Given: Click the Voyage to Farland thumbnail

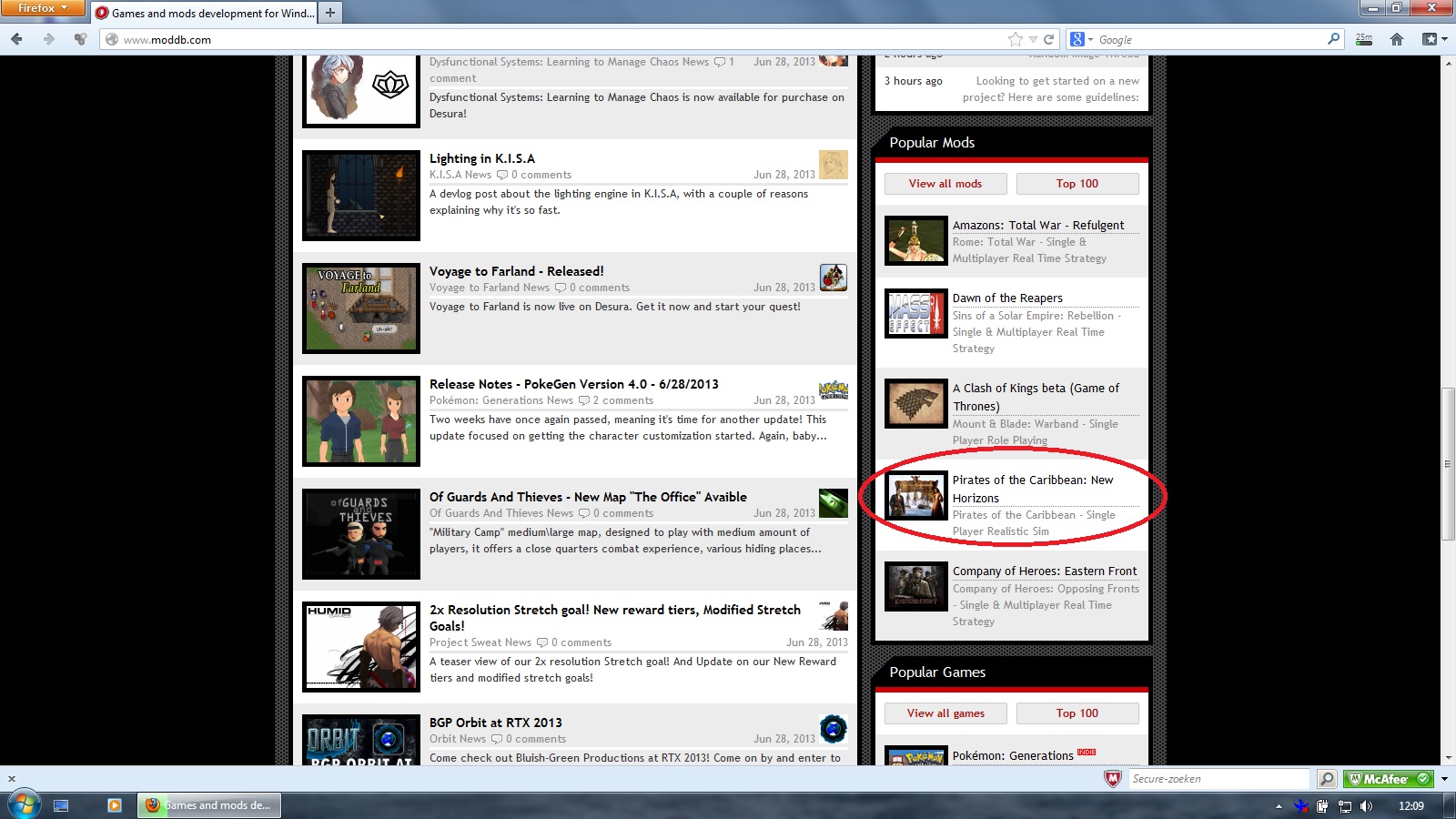Looking at the screenshot, I should point(361,308).
